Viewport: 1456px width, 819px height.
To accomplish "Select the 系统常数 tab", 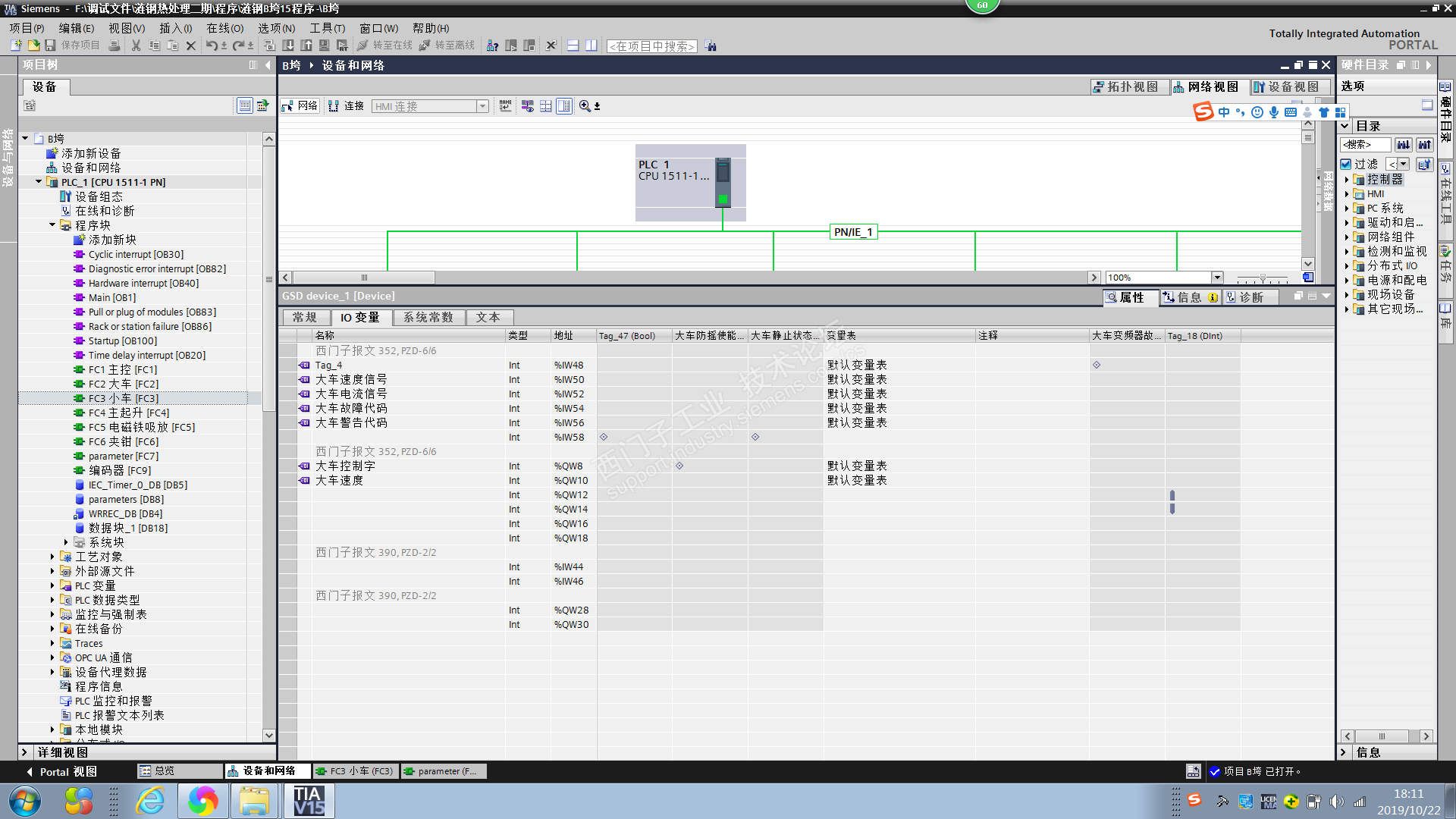I will click(428, 317).
